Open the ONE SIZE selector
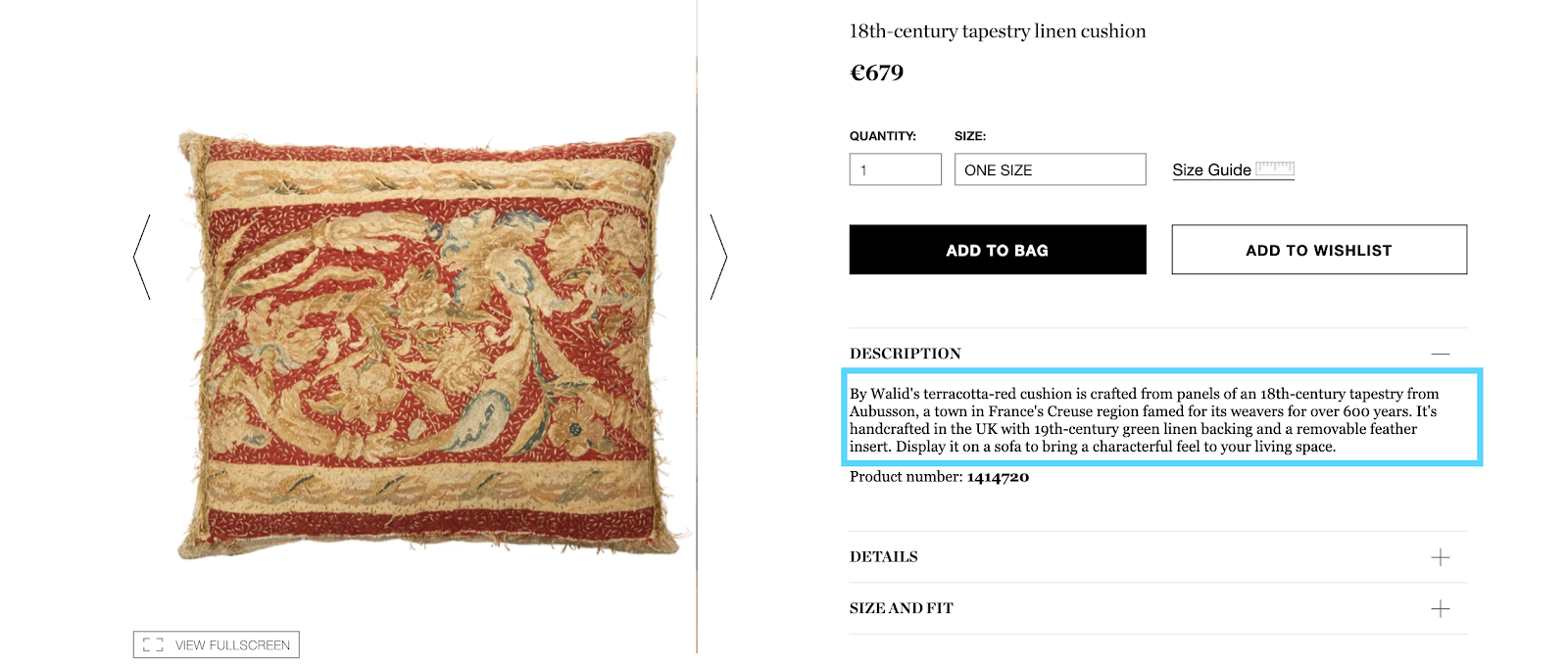 pyautogui.click(x=1049, y=168)
